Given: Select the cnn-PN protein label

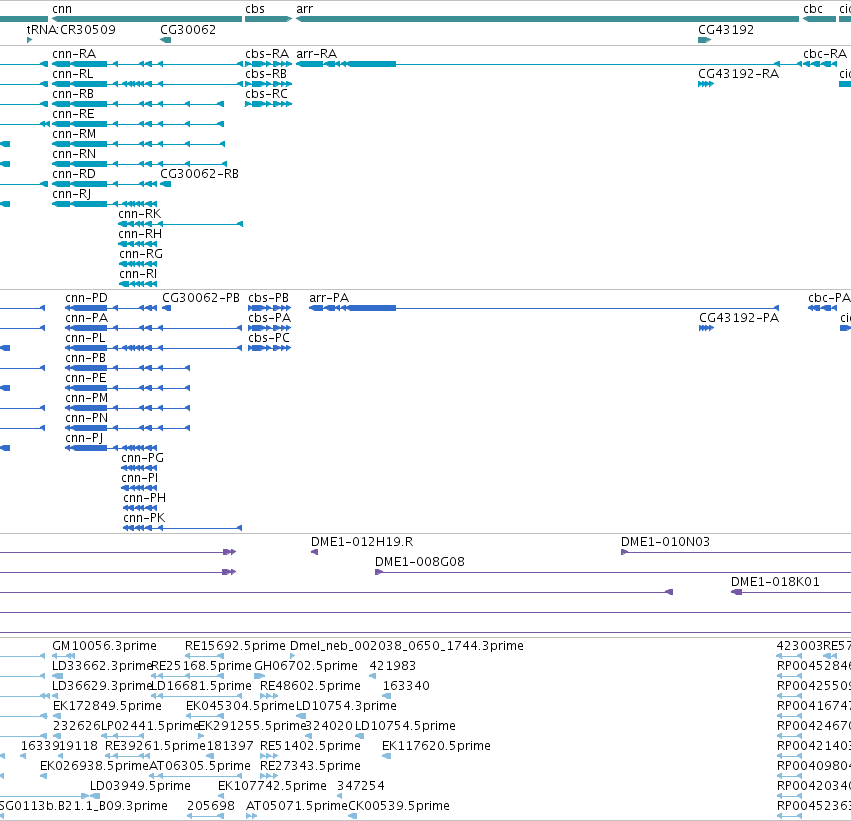Looking at the screenshot, I should click(x=86, y=419).
